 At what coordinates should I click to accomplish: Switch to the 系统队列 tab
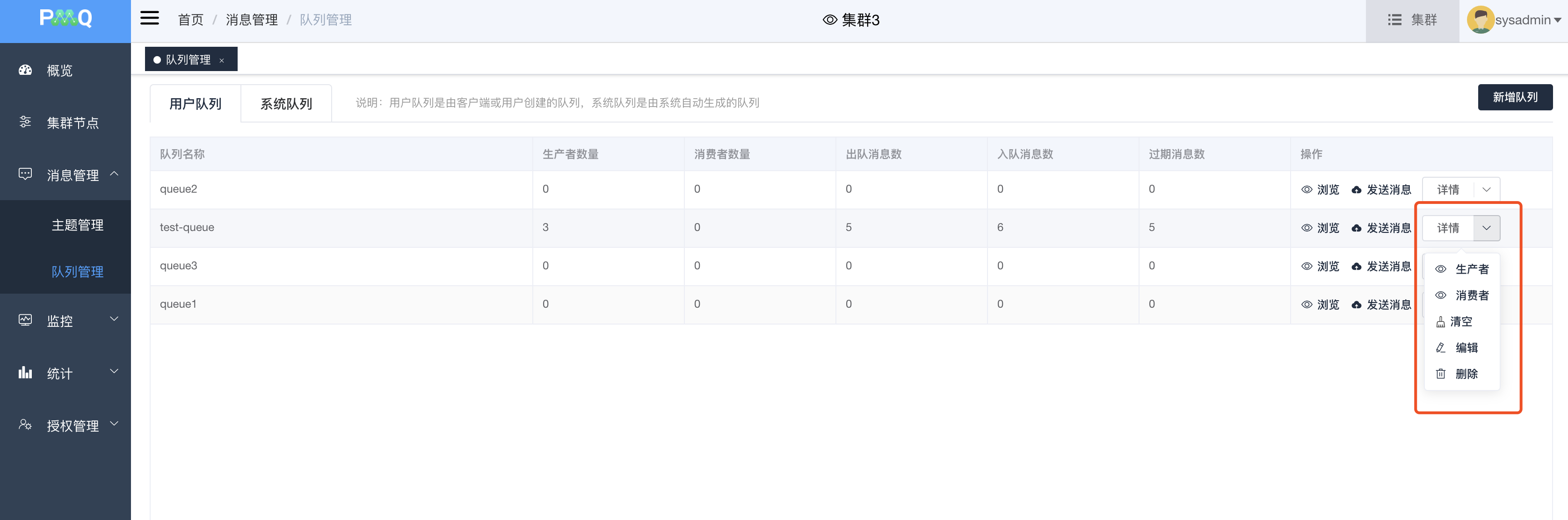(x=286, y=104)
